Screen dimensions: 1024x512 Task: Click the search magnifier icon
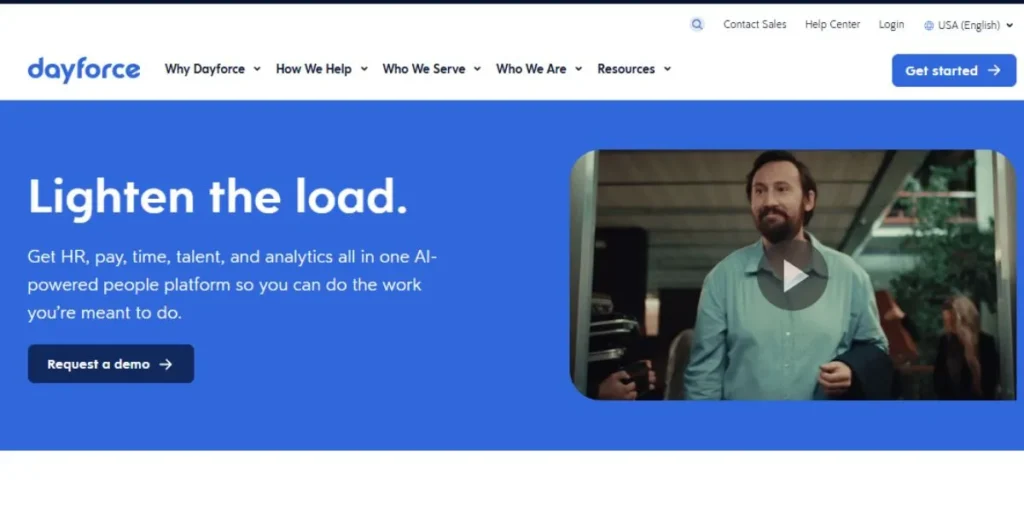click(x=697, y=25)
